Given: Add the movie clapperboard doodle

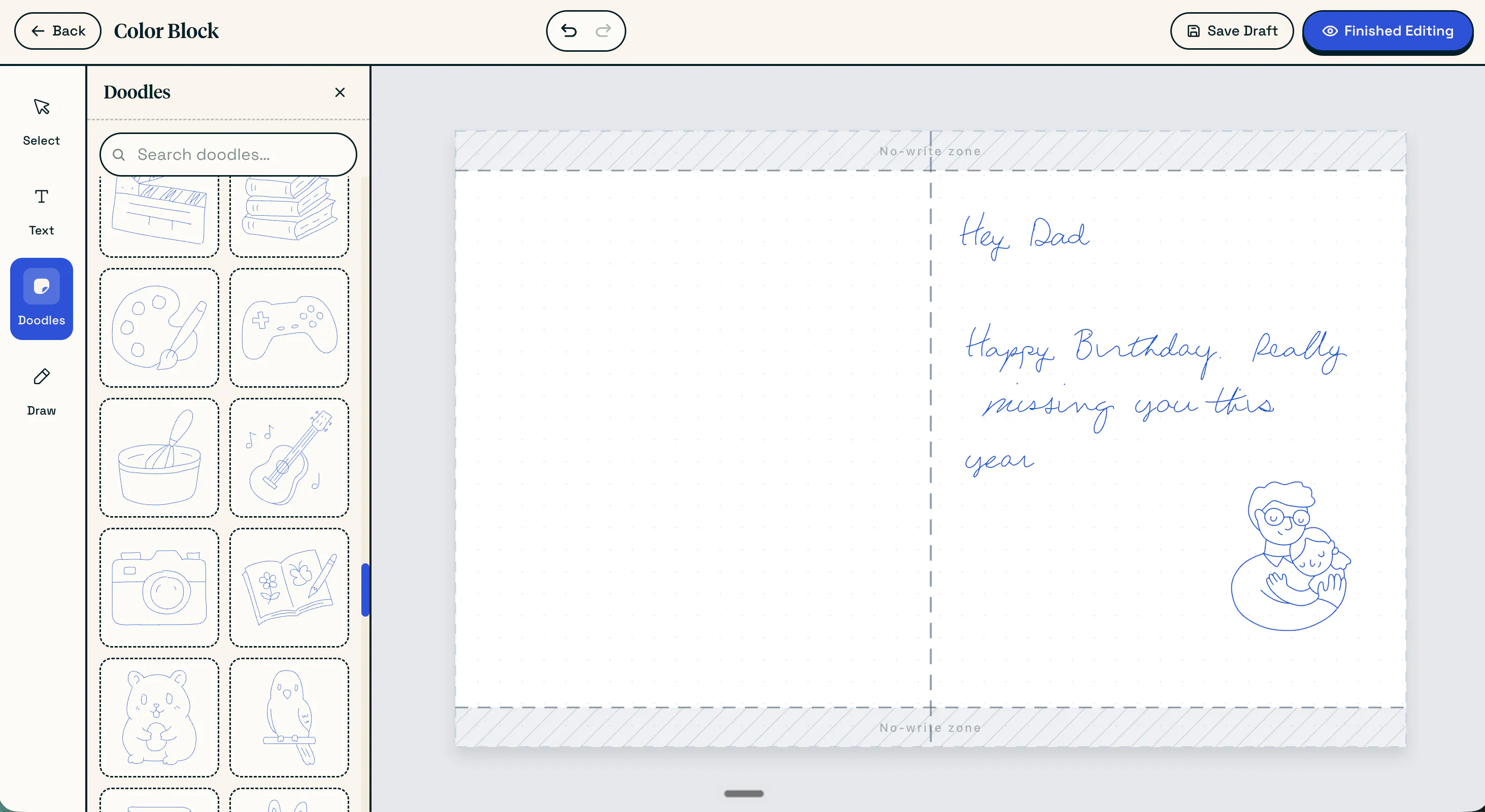Looking at the screenshot, I should (x=159, y=216).
